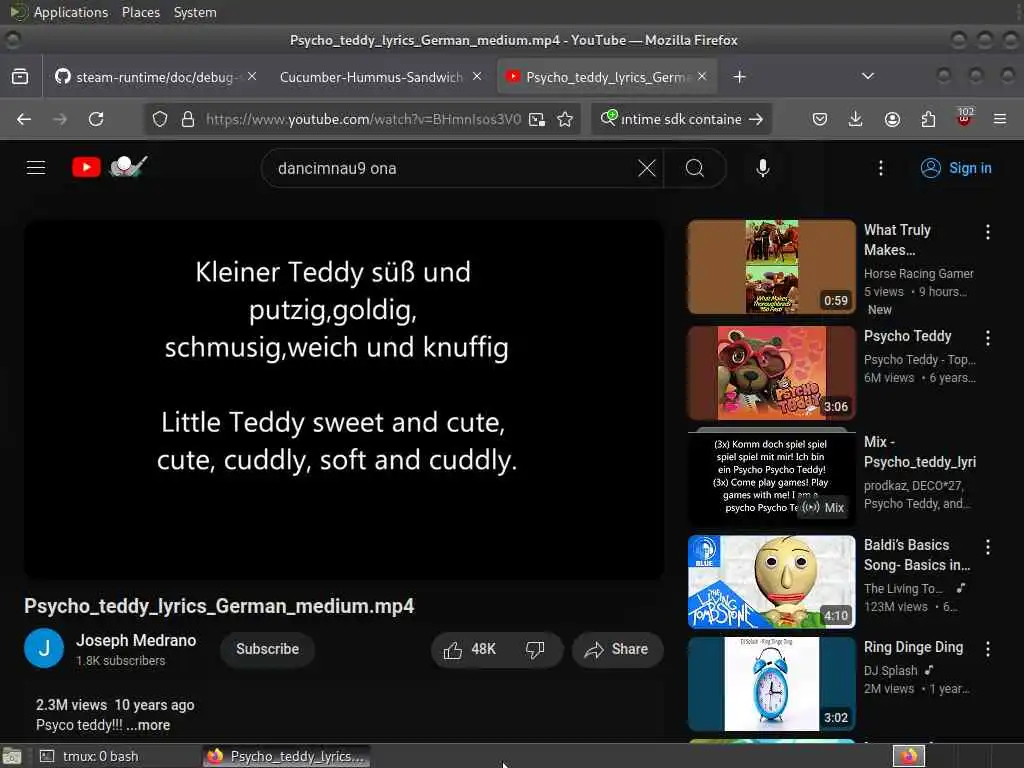The width and height of the screenshot is (1024, 768).
Task: Open YouTube settings three-dot menu
Action: (x=880, y=168)
